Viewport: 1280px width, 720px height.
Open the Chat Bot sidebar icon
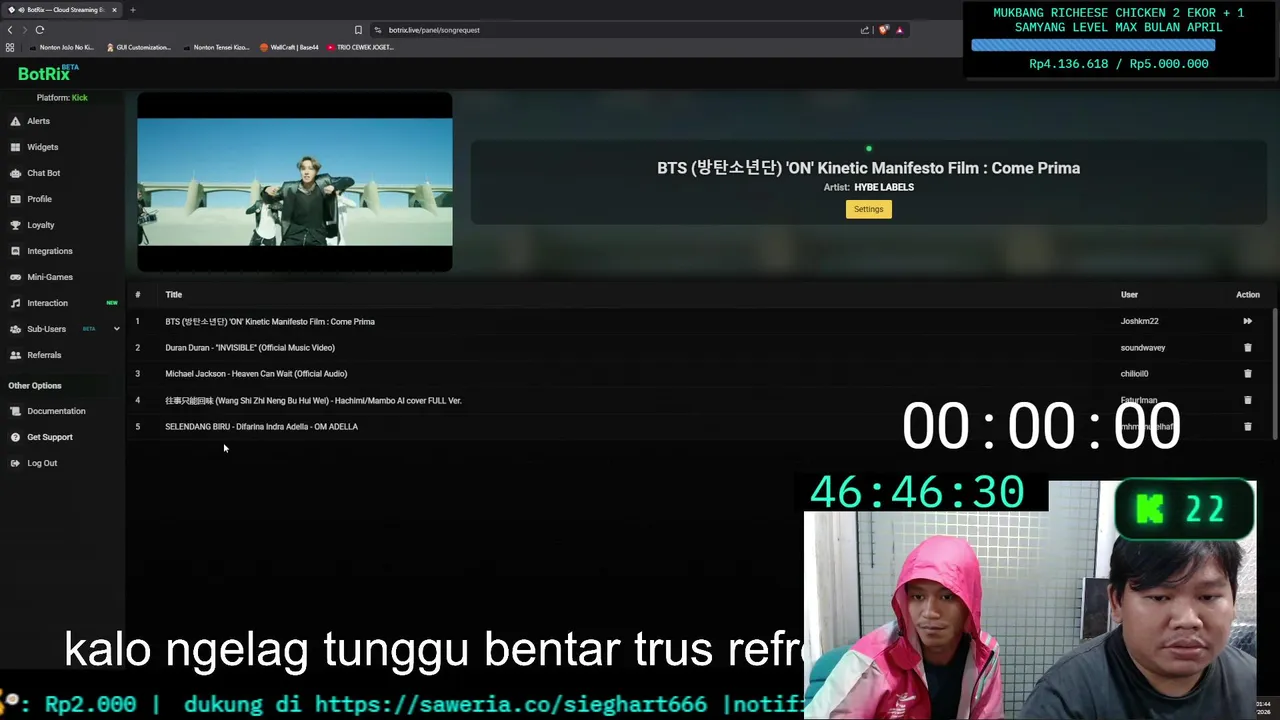pos(15,173)
